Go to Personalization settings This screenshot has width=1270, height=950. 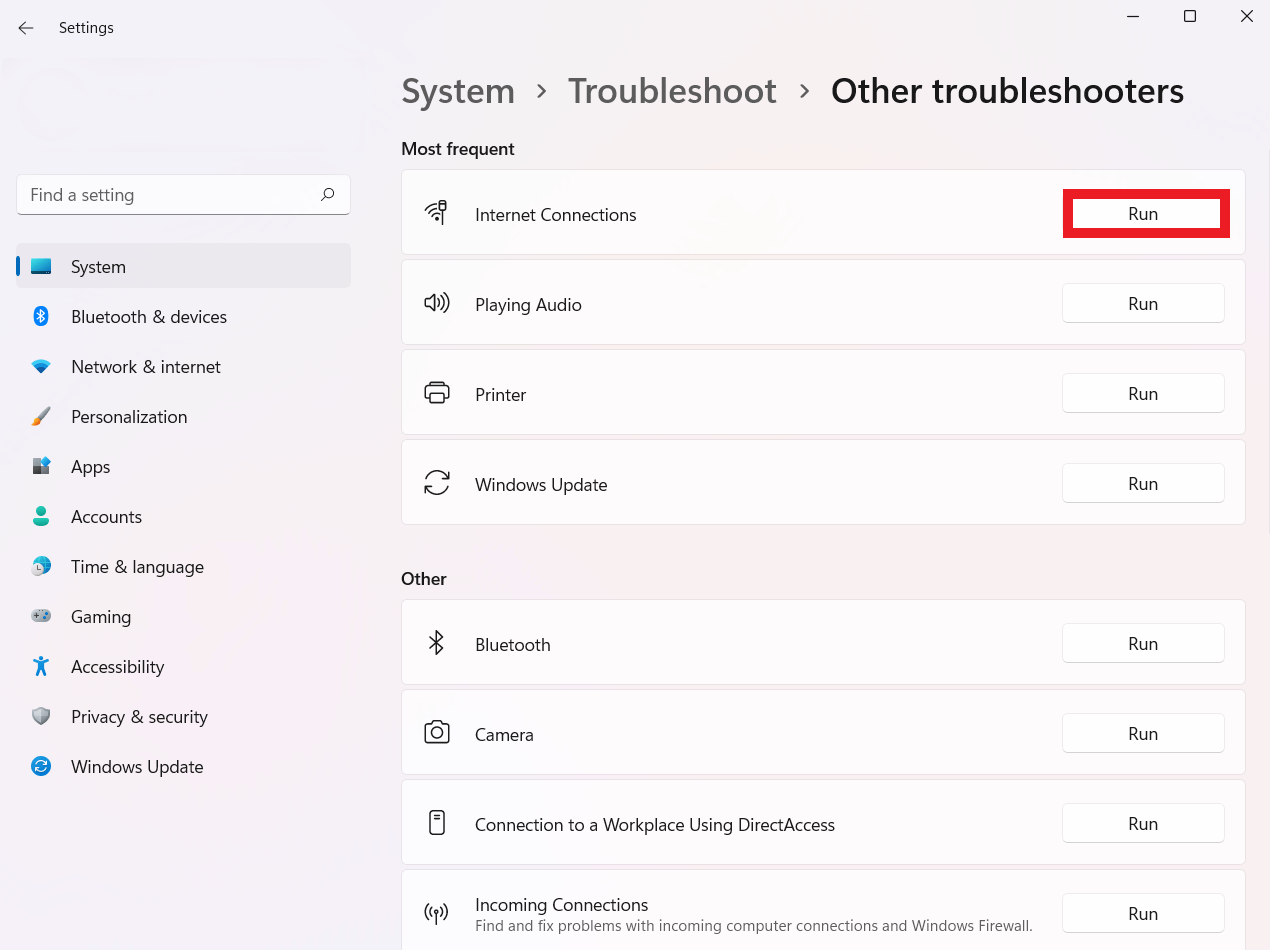128,417
